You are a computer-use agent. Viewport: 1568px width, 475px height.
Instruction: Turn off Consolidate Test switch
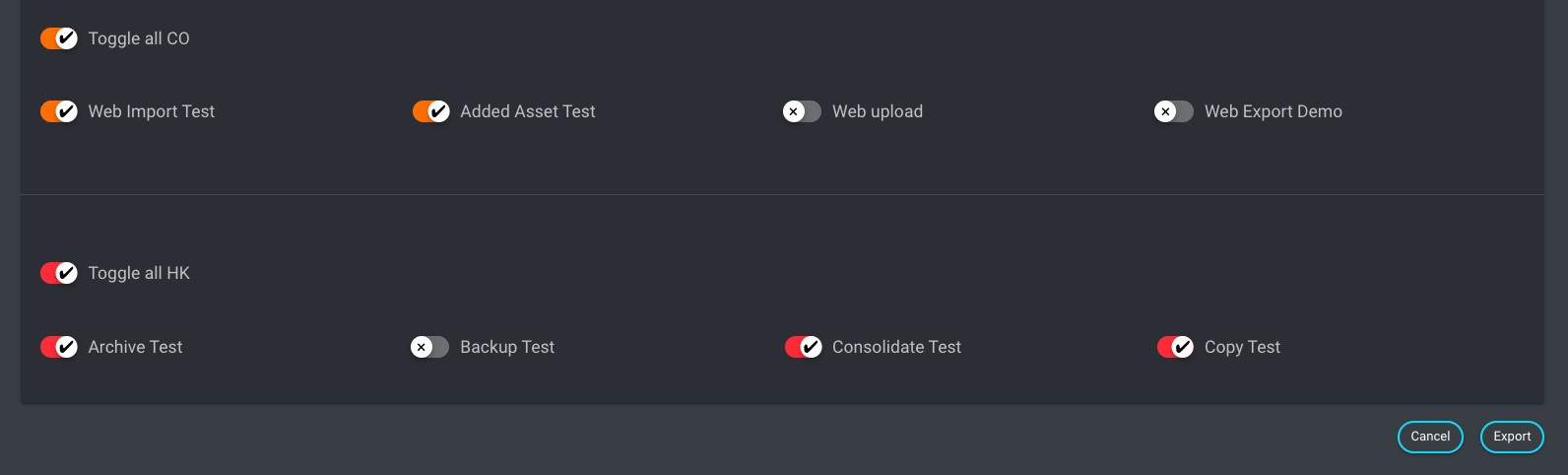pos(804,347)
